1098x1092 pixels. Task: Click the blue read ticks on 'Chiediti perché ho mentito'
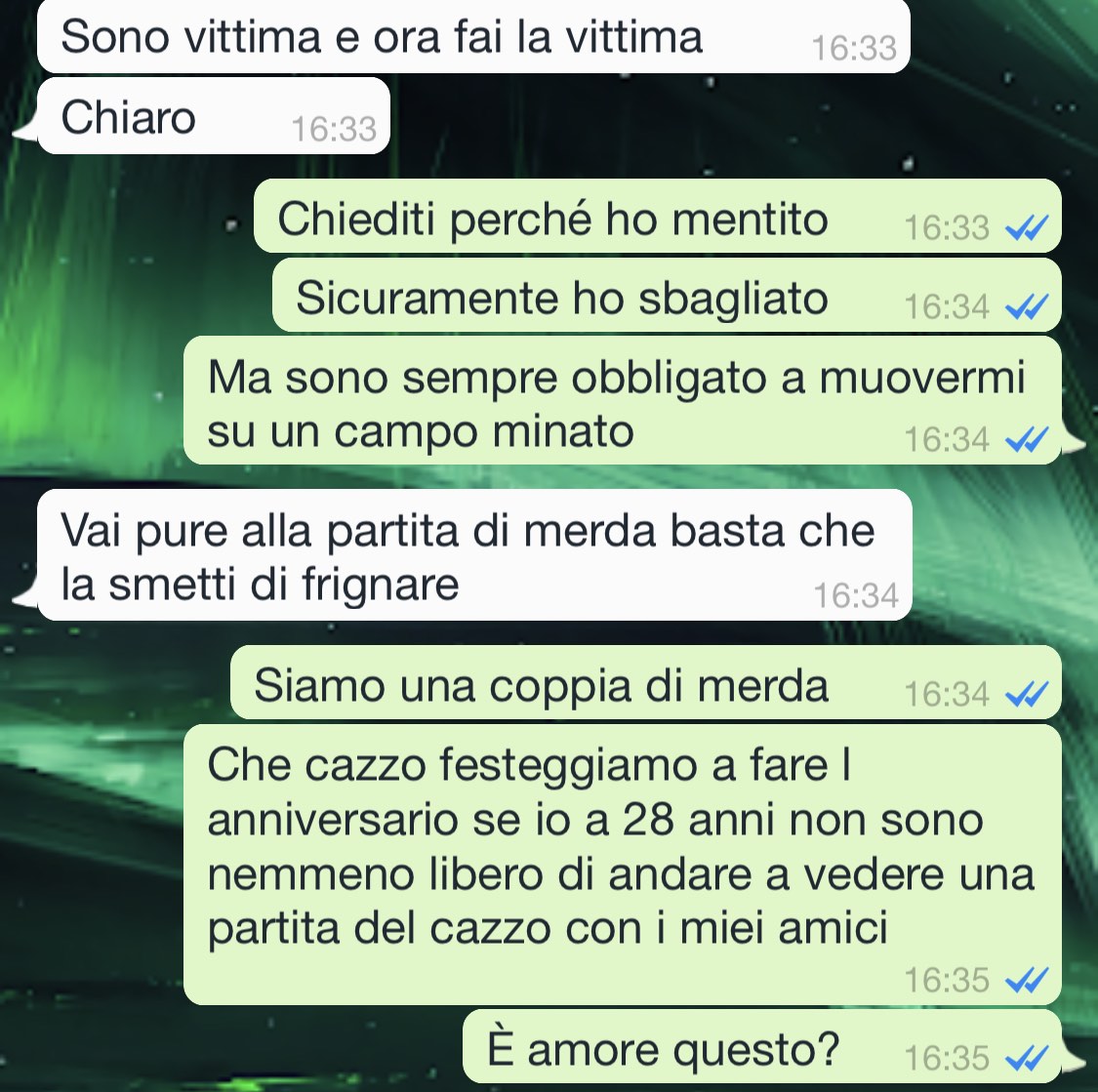(1027, 227)
